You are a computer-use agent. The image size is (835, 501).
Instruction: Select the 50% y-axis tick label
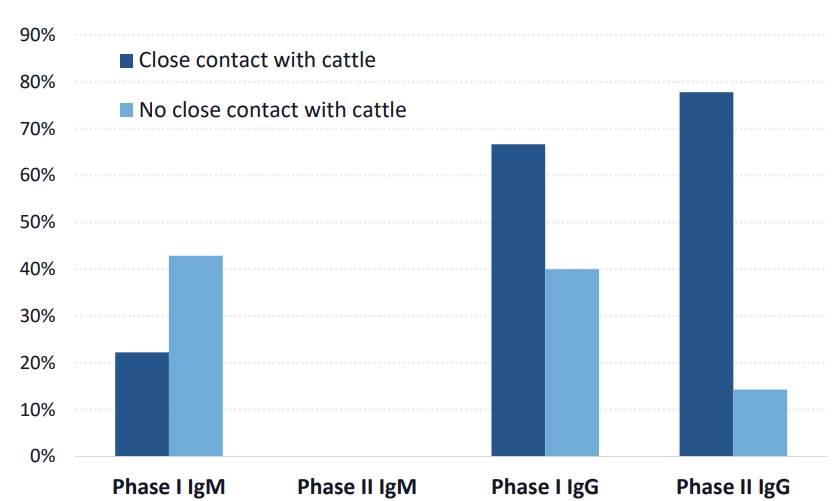[39, 222]
